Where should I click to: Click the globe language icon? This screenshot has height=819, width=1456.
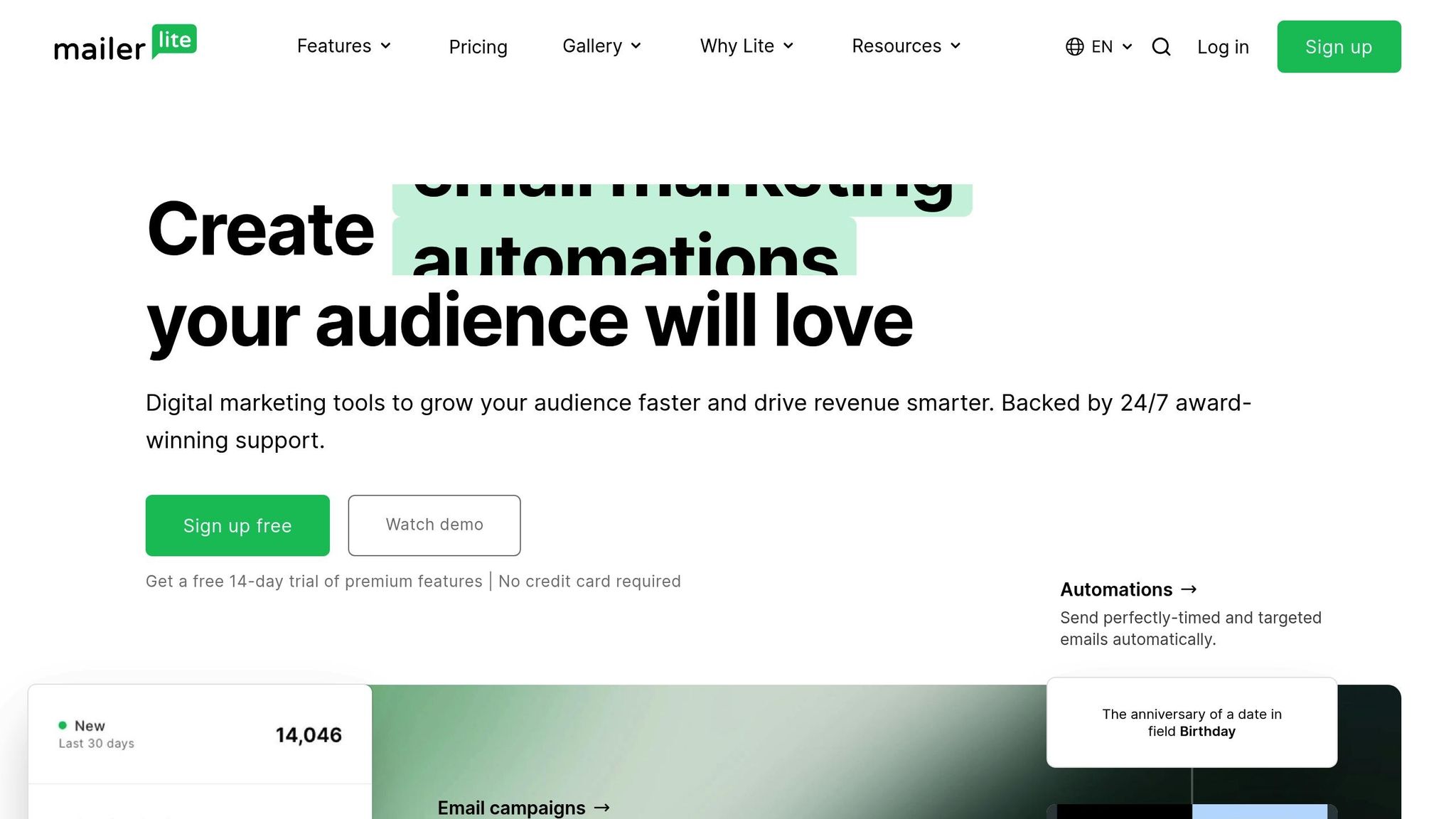point(1074,47)
